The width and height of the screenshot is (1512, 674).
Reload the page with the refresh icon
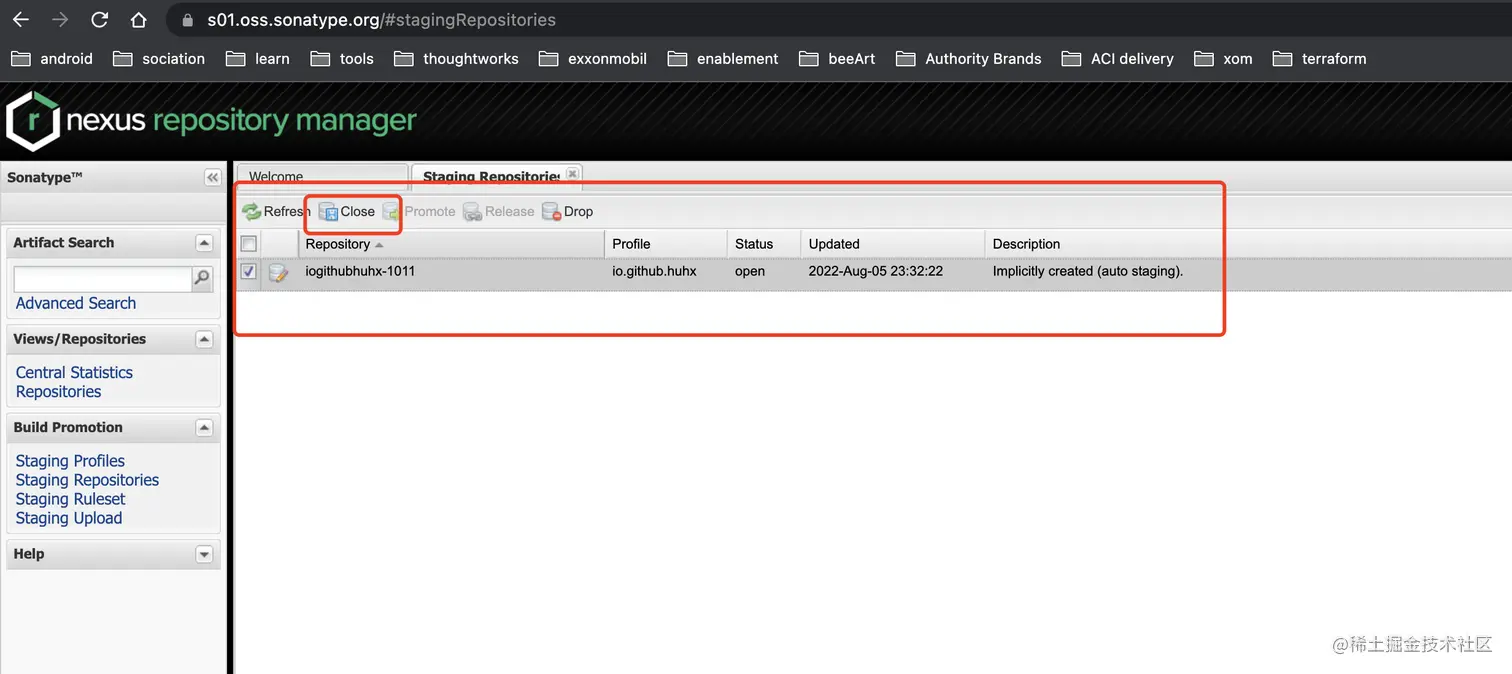[x=99, y=19]
